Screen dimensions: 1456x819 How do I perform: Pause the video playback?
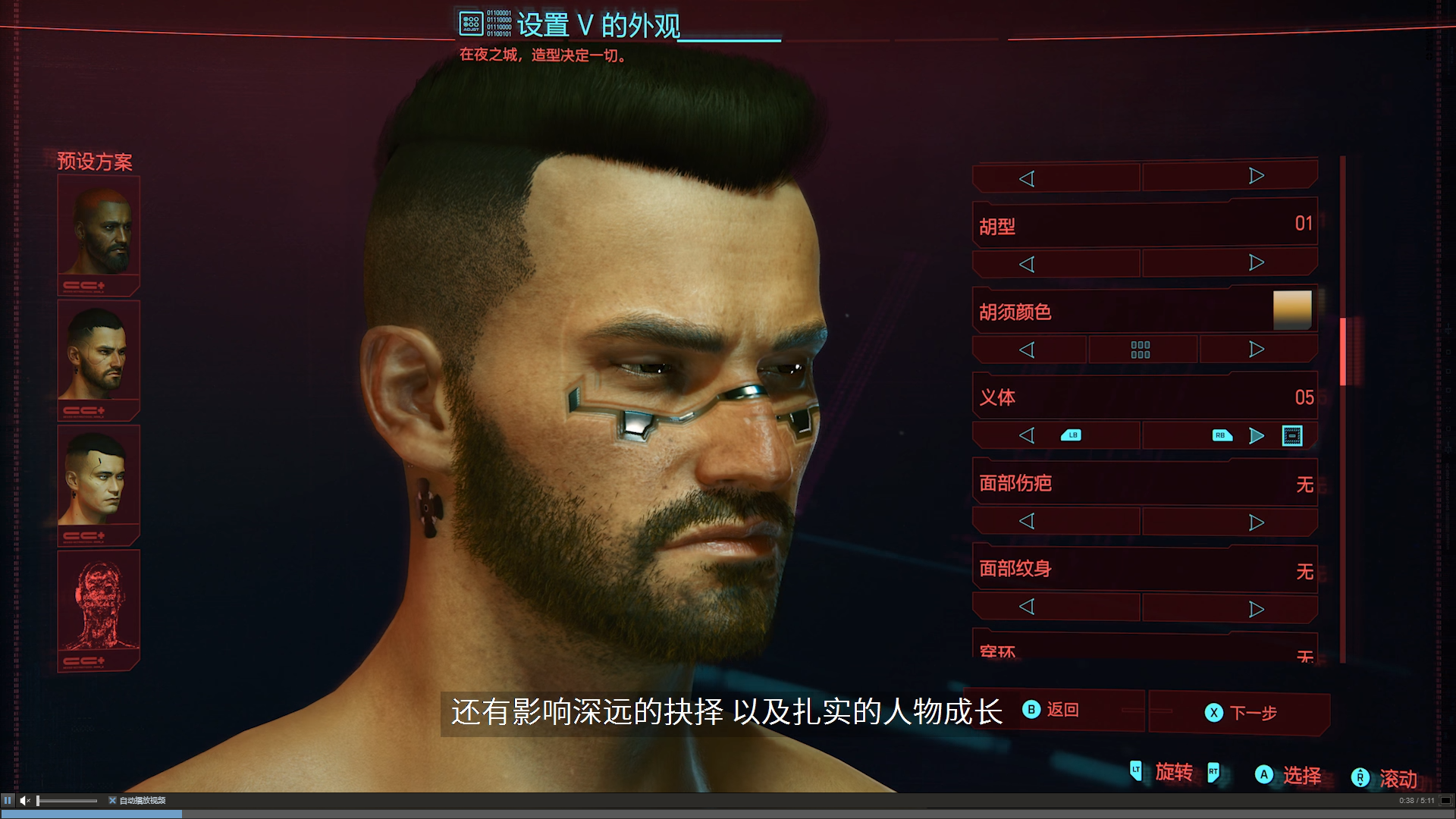tap(8, 800)
